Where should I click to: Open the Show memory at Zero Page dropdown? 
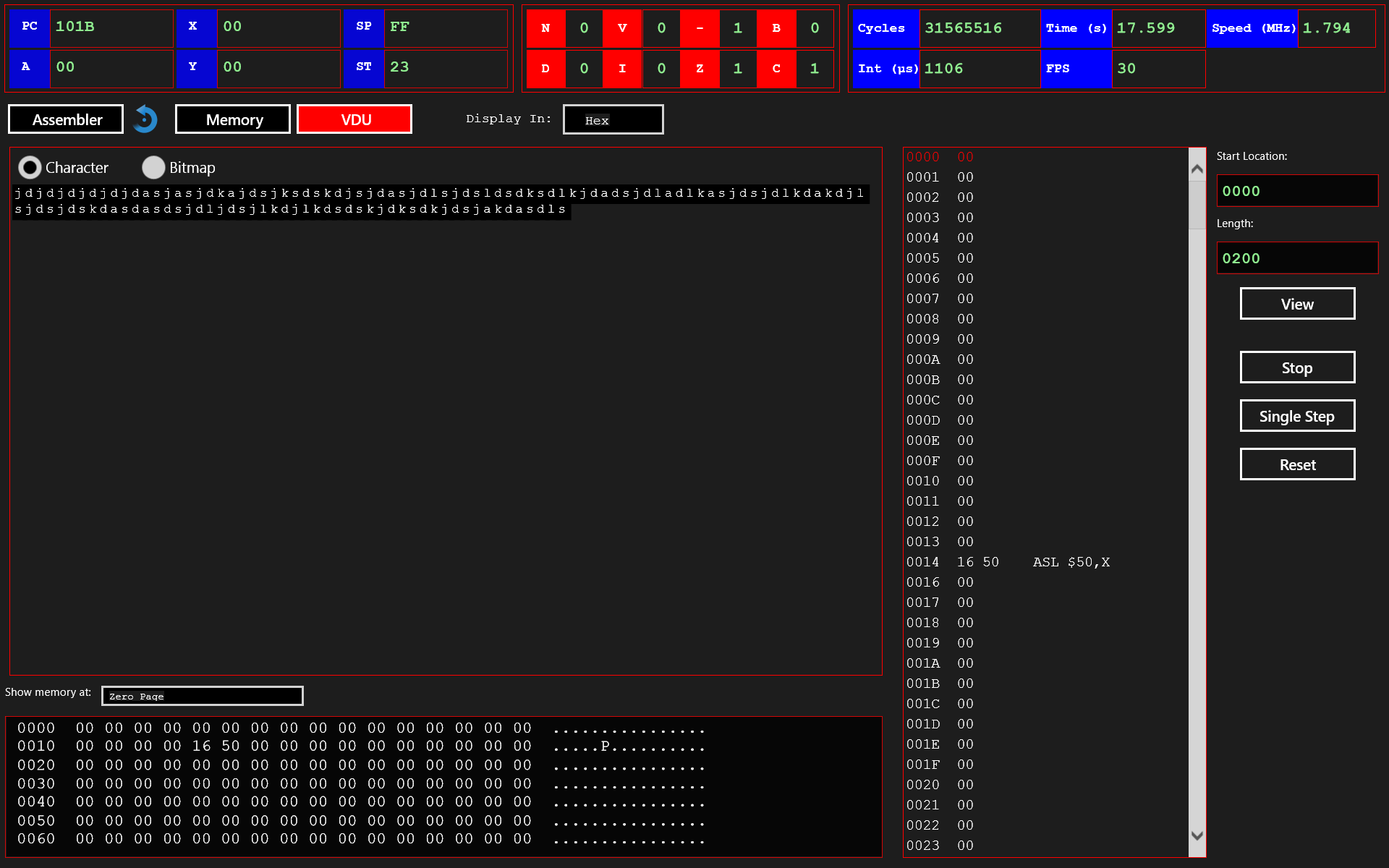coord(202,696)
